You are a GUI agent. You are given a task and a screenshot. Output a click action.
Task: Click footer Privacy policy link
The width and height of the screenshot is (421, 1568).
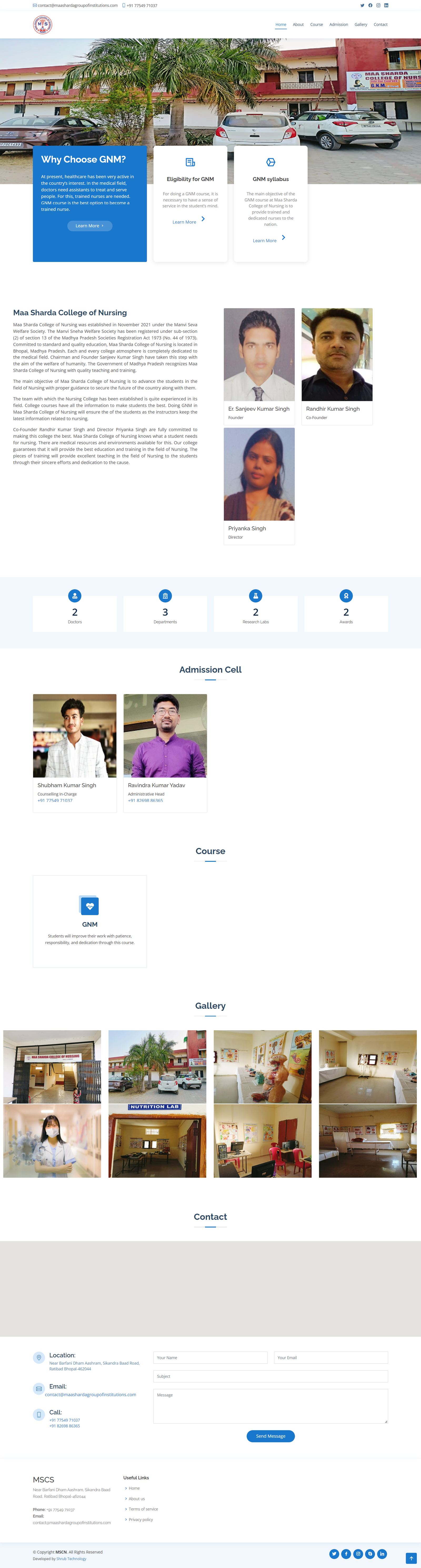coord(141,1519)
